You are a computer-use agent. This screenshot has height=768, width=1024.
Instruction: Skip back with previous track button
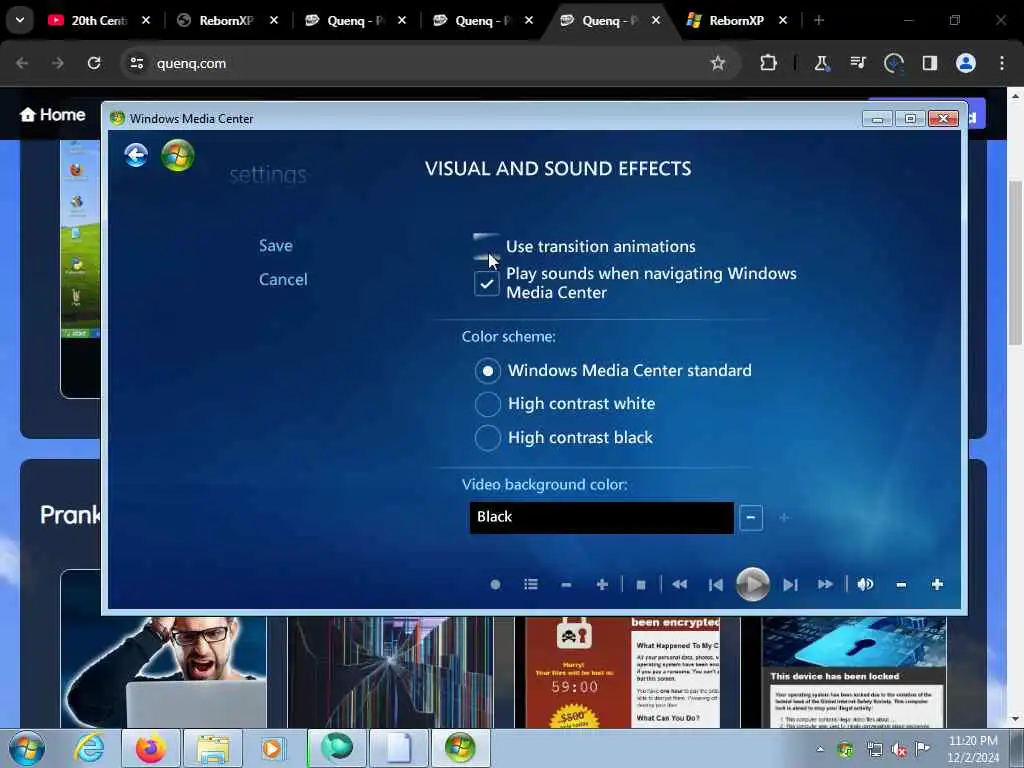click(716, 584)
